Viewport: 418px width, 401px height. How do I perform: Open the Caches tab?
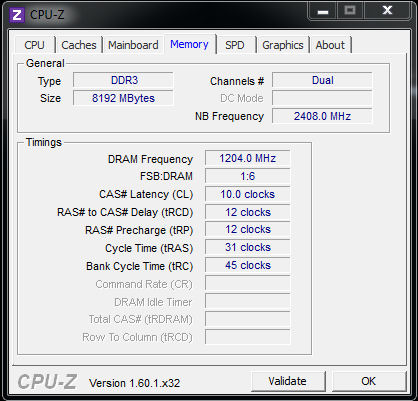(79, 45)
